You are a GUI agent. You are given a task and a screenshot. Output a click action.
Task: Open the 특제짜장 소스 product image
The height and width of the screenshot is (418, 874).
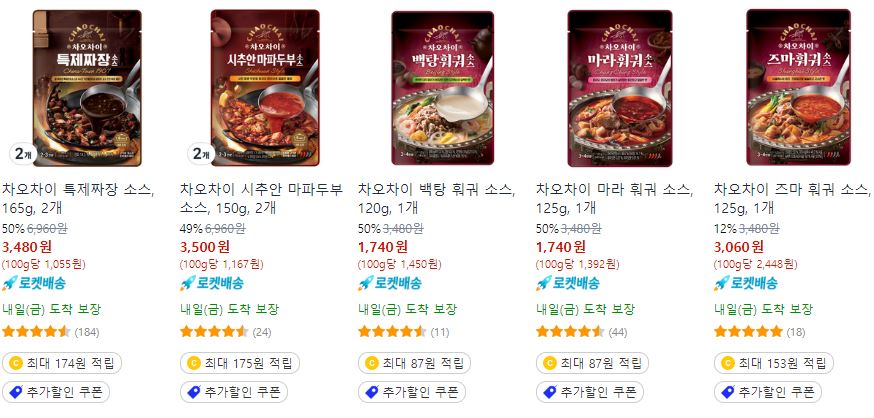[86, 88]
